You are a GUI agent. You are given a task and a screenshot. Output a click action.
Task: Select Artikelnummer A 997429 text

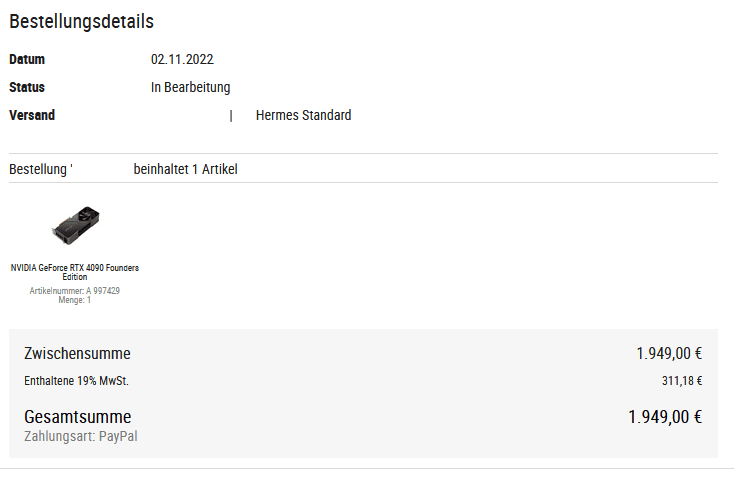[x=75, y=291]
